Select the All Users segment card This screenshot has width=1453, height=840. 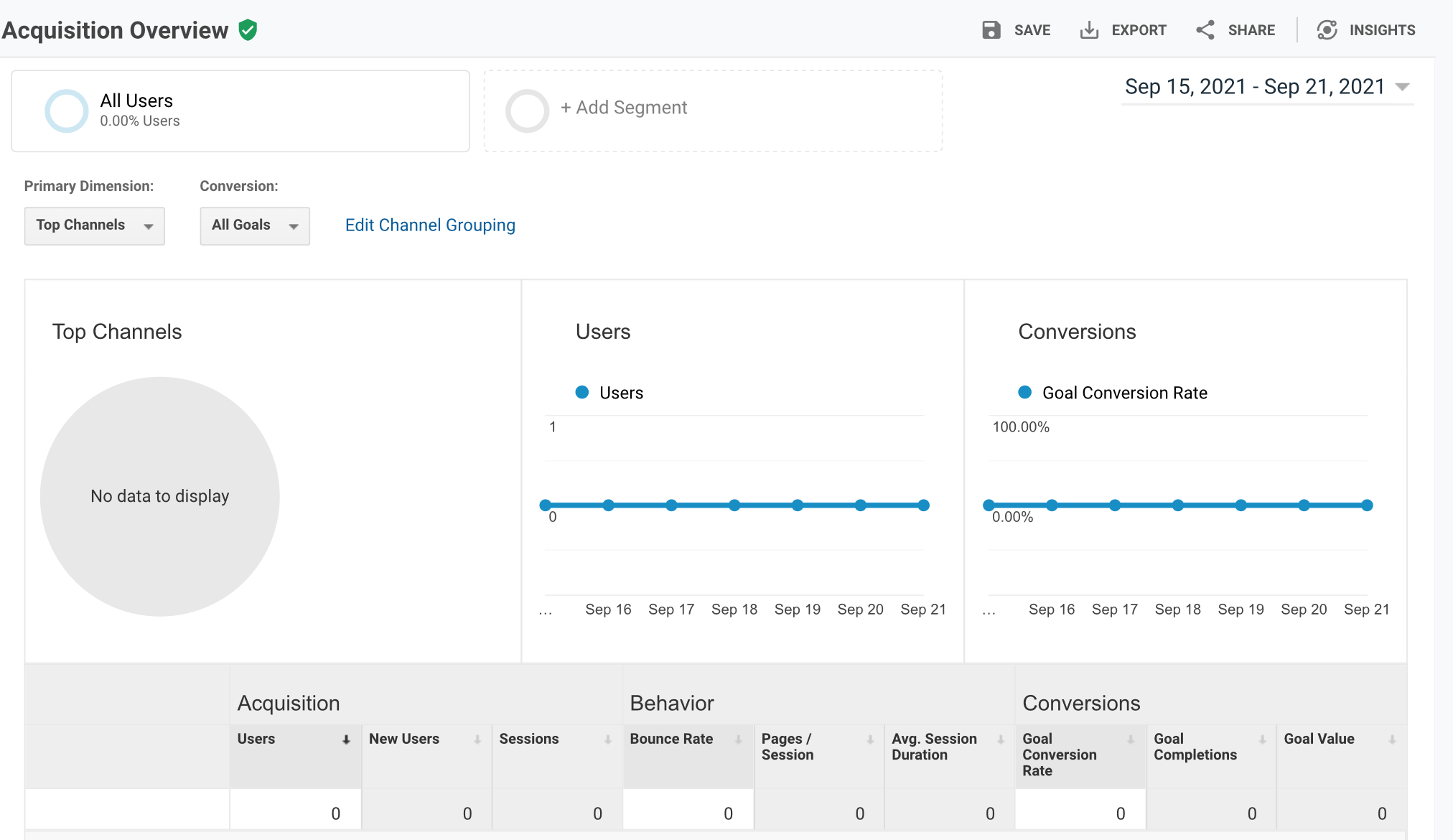(x=240, y=111)
